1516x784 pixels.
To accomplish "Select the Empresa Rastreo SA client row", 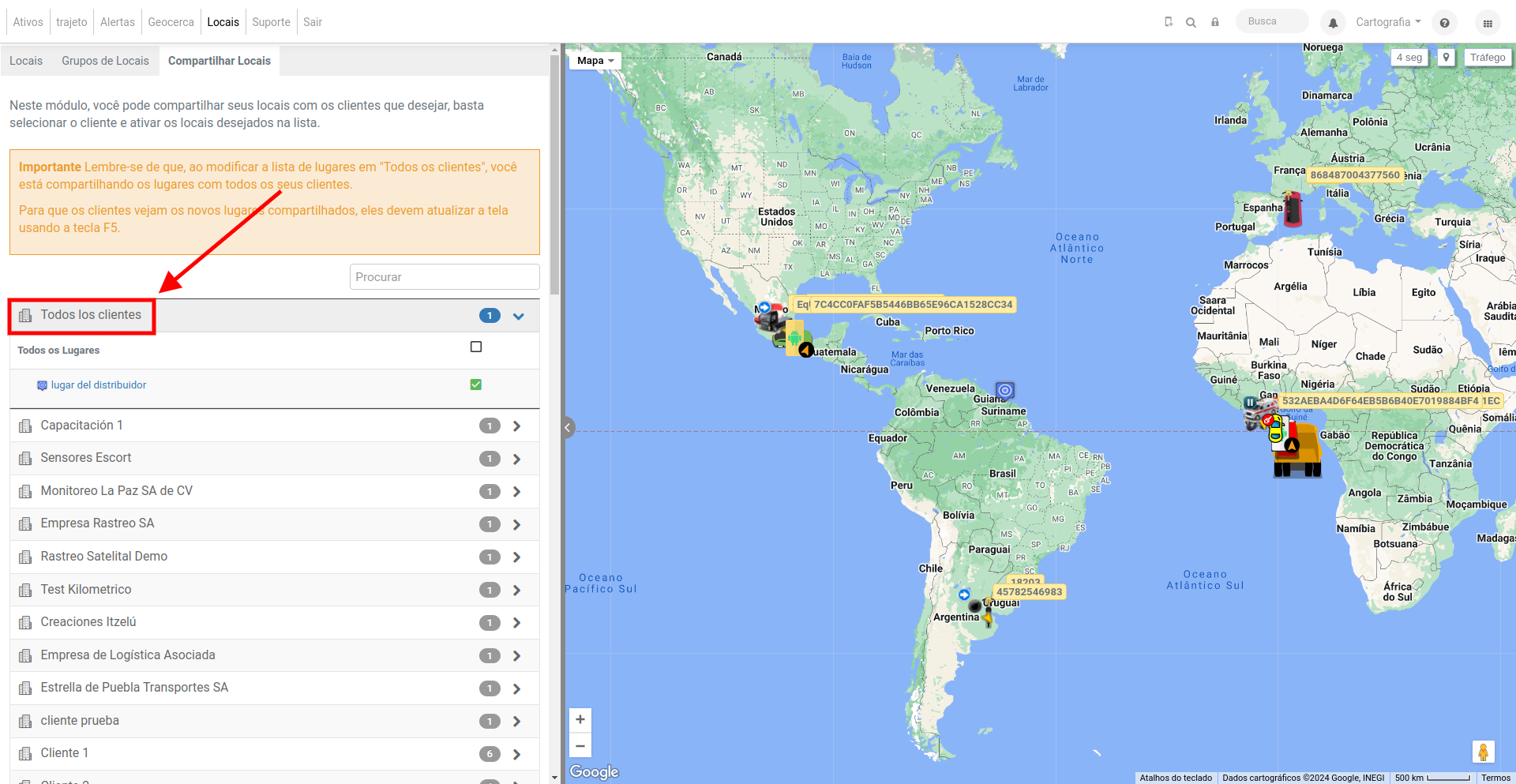I will pyautogui.click(x=275, y=524).
